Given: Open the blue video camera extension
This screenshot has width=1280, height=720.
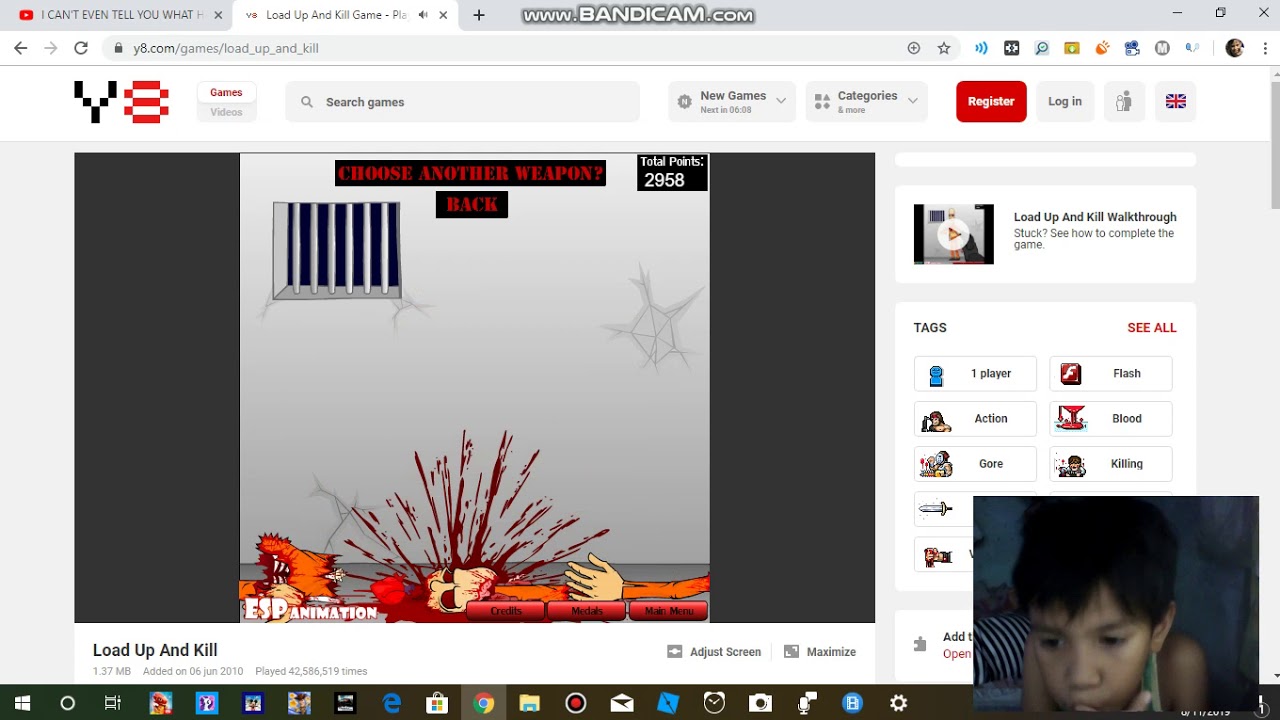Looking at the screenshot, I should point(1132,48).
